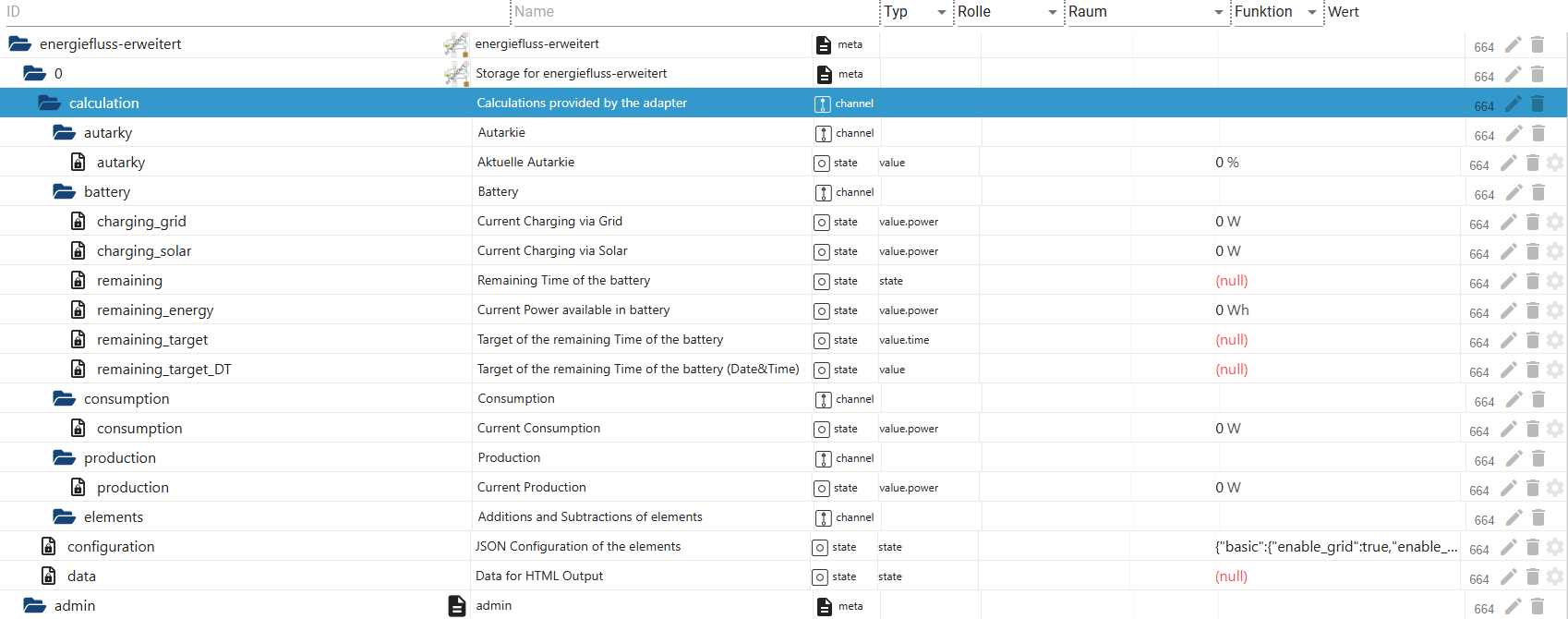
Task: Click the configuration JSON value
Action: pos(1335,547)
